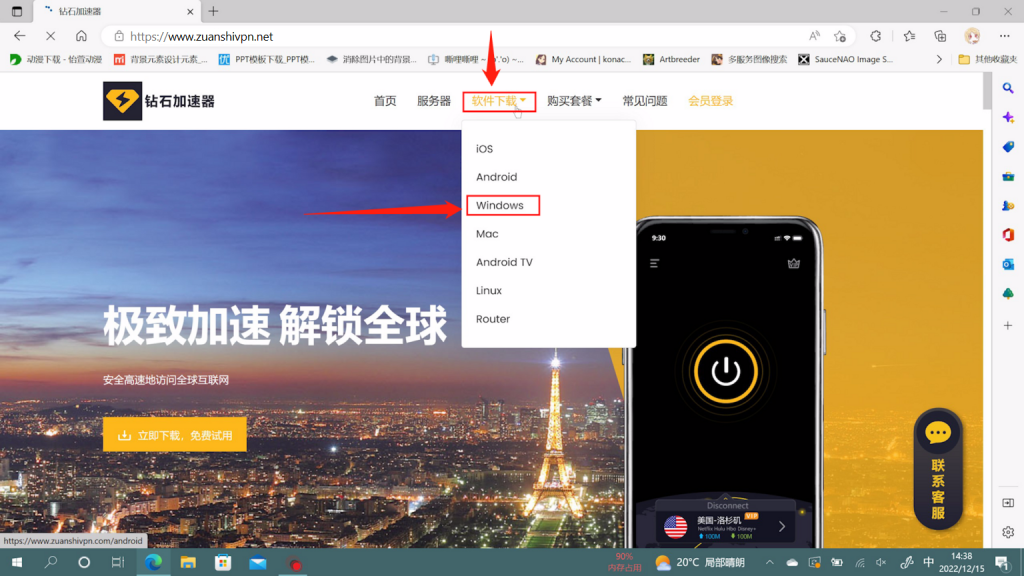Select Android from download menu
The image size is (1024, 576).
[496, 177]
